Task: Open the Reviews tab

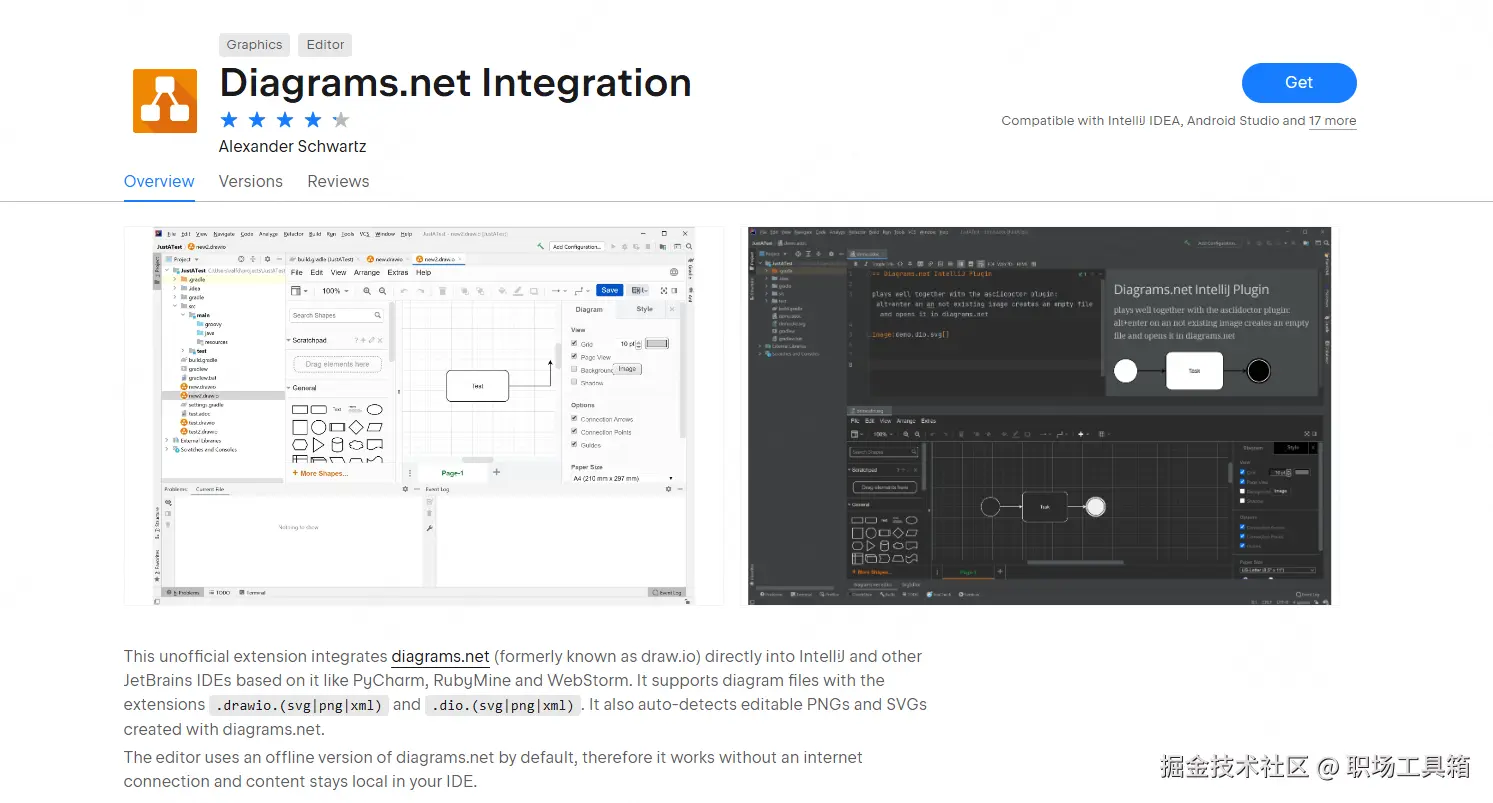Action: pyautogui.click(x=338, y=181)
